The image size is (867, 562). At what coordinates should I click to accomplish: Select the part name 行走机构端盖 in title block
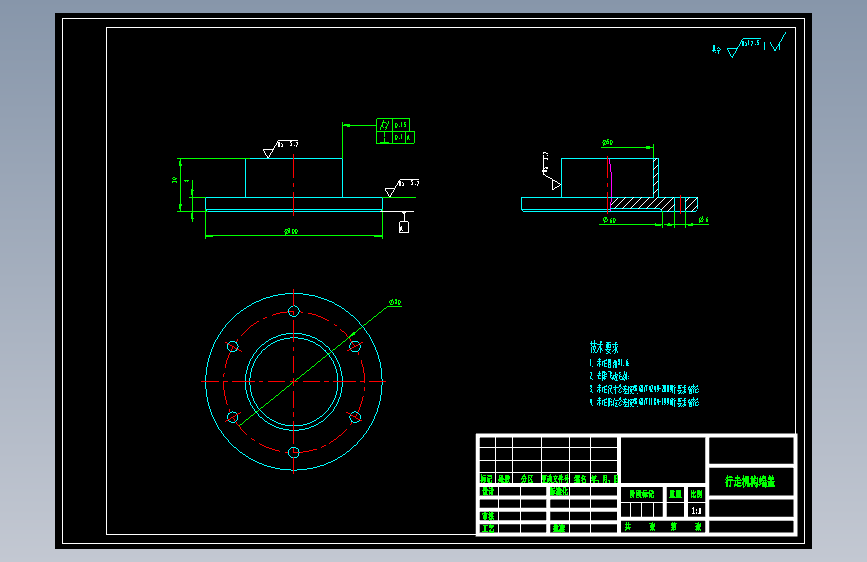tap(750, 482)
